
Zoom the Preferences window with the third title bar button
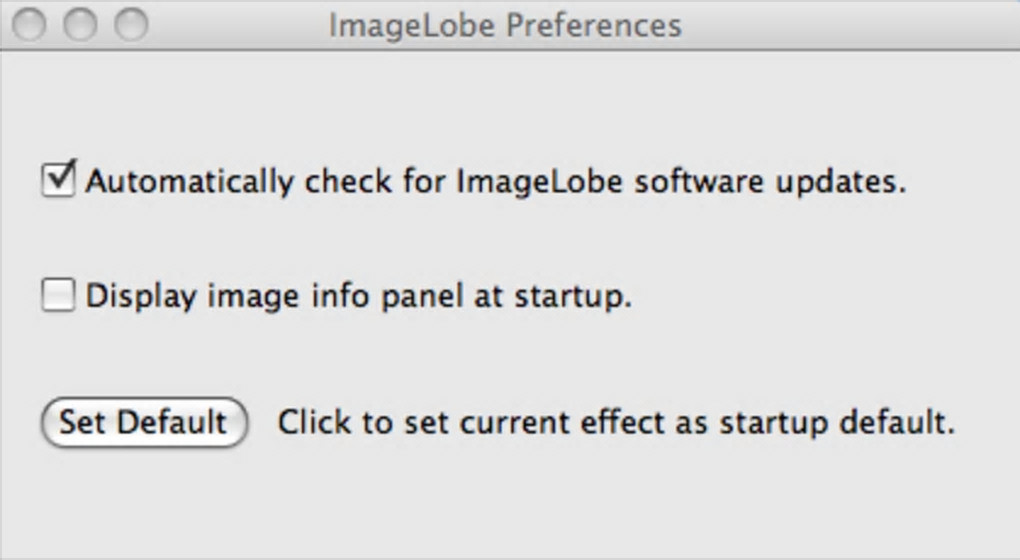(131, 25)
